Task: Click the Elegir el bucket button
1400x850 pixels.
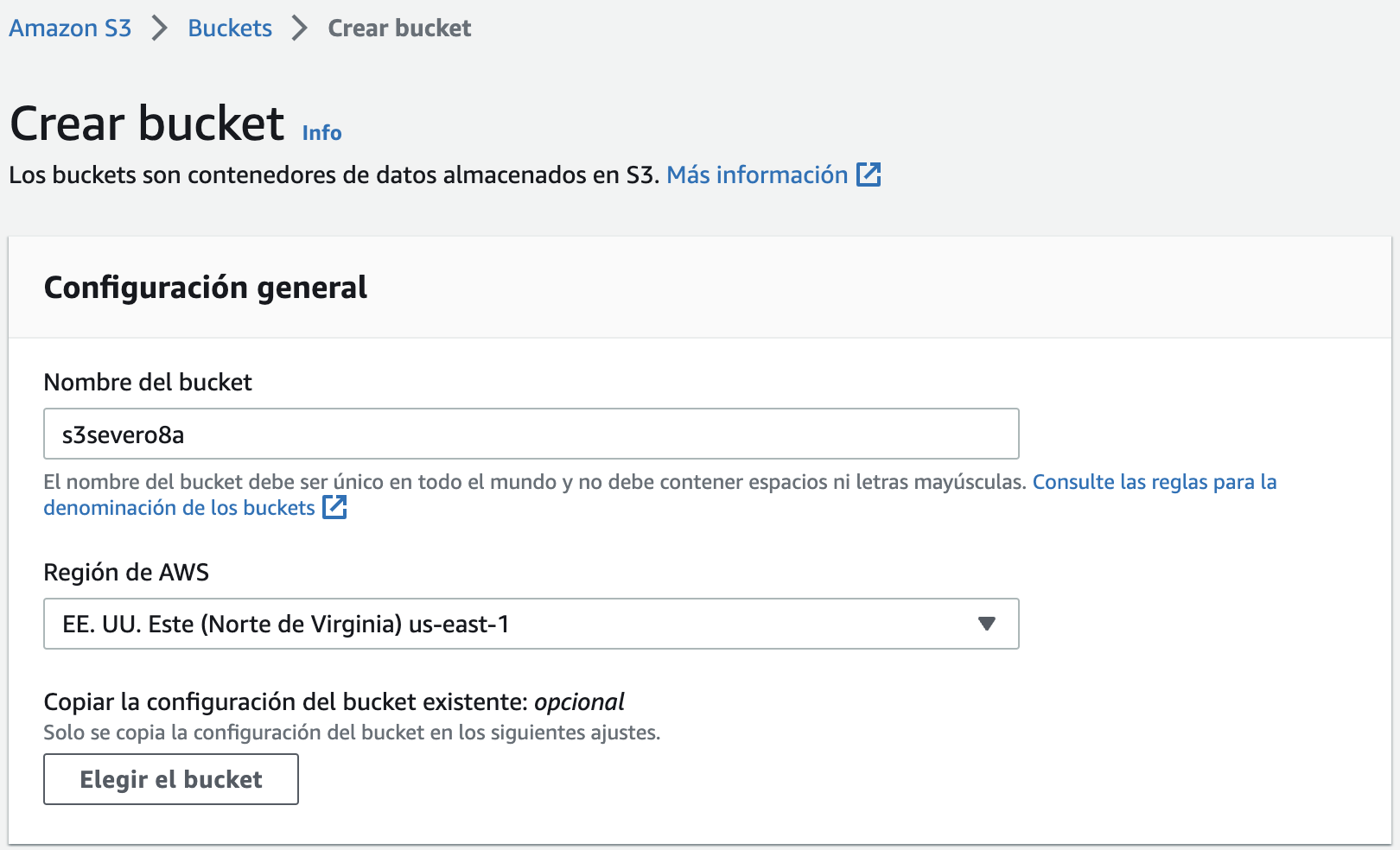Action: pos(171,779)
